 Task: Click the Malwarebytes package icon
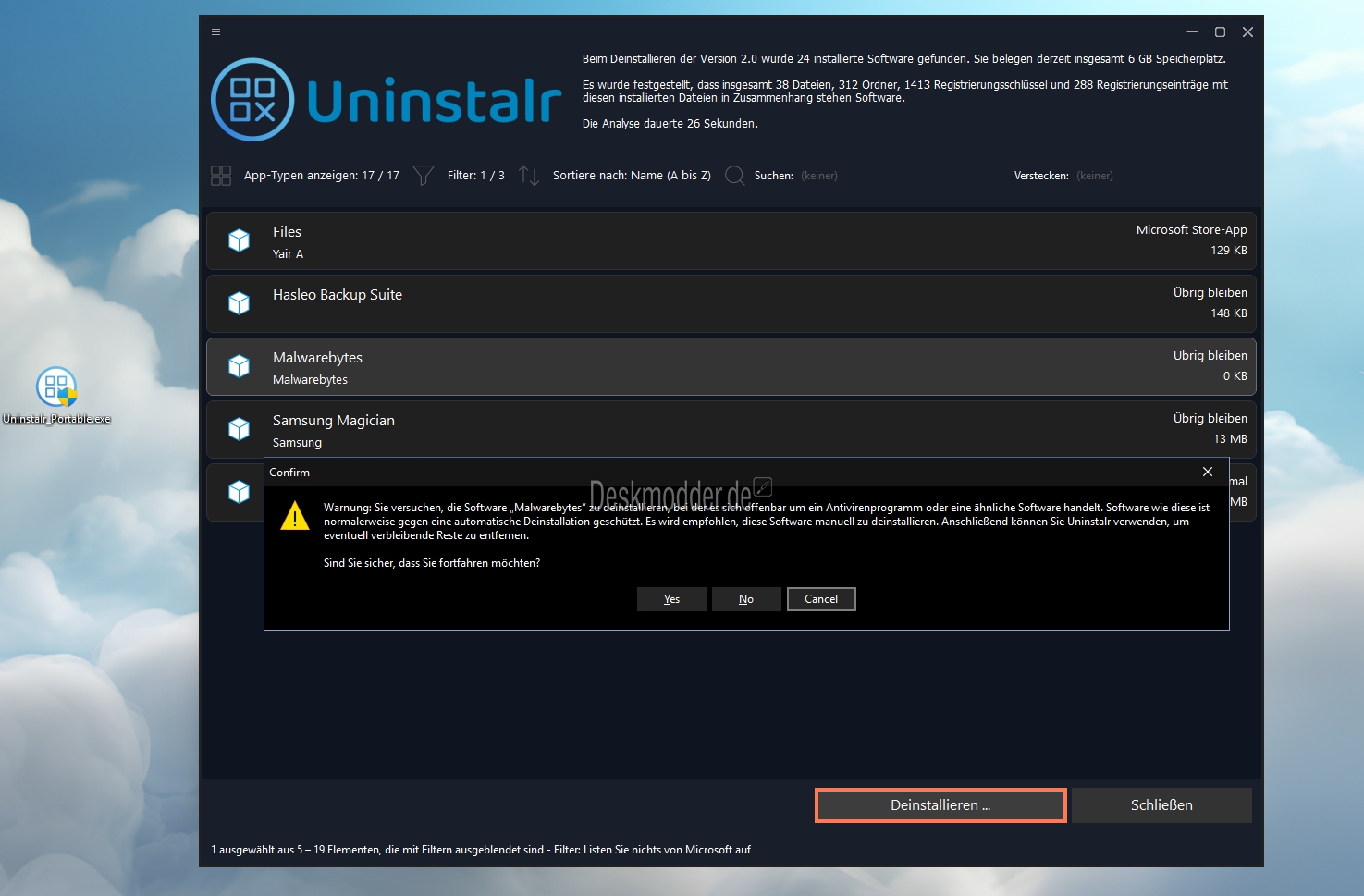click(240, 366)
